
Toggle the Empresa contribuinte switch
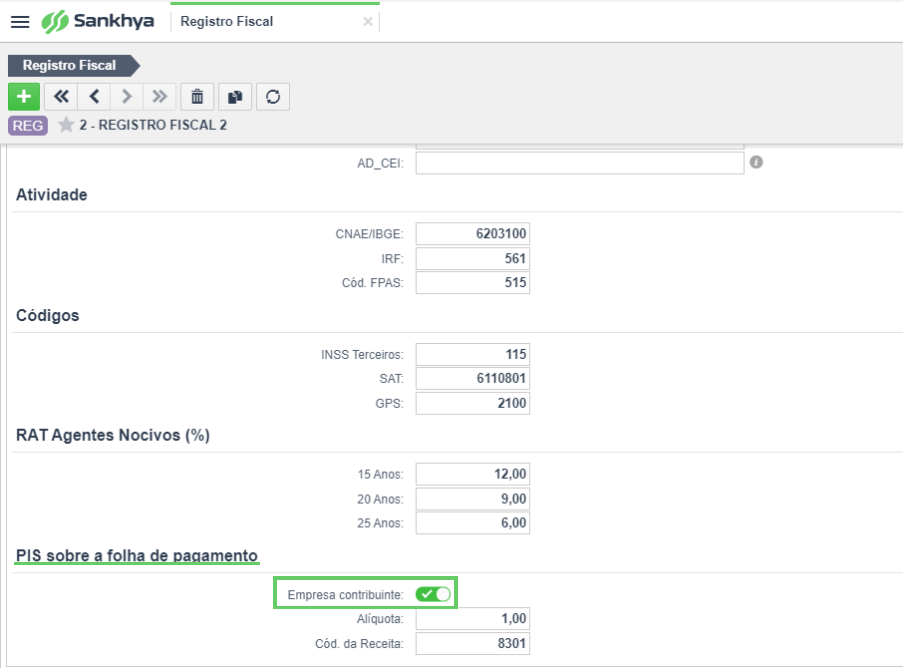(433, 594)
